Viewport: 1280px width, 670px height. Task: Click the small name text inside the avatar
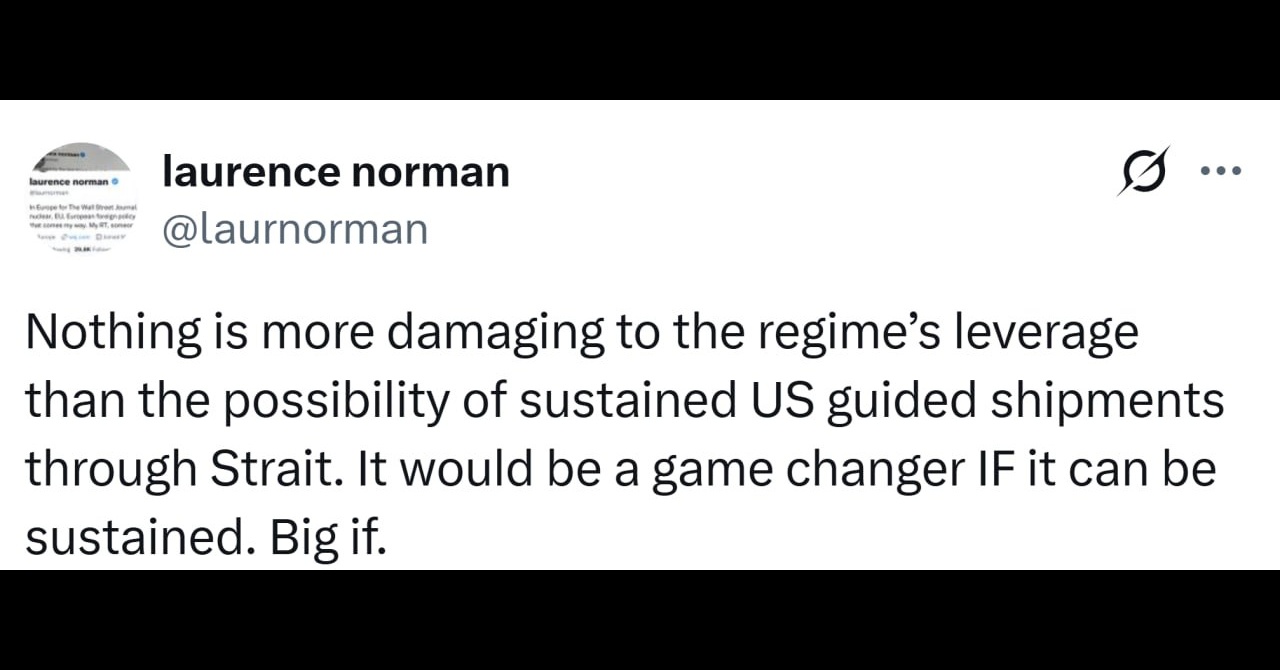[x=68, y=183]
